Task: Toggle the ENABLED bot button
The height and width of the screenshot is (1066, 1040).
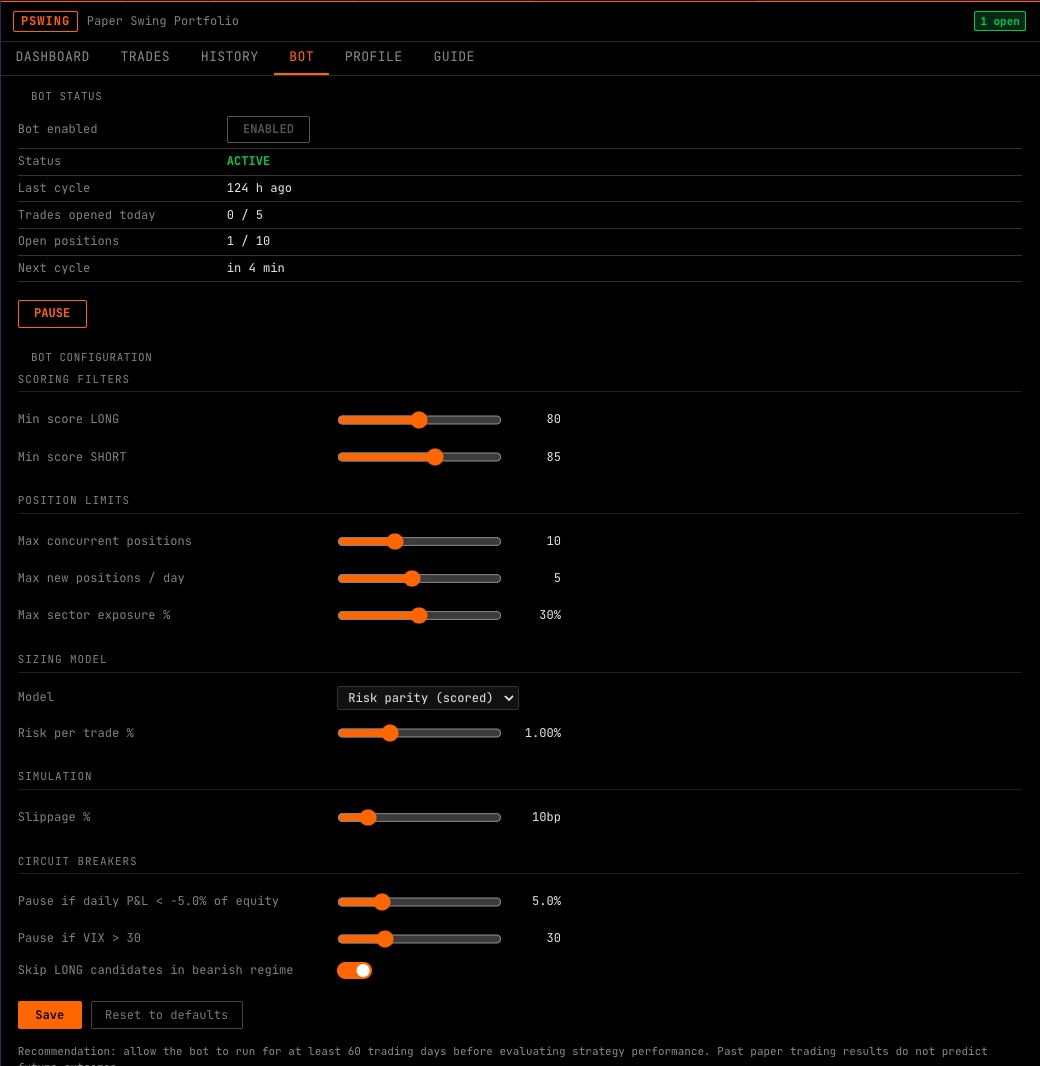Action: point(268,129)
